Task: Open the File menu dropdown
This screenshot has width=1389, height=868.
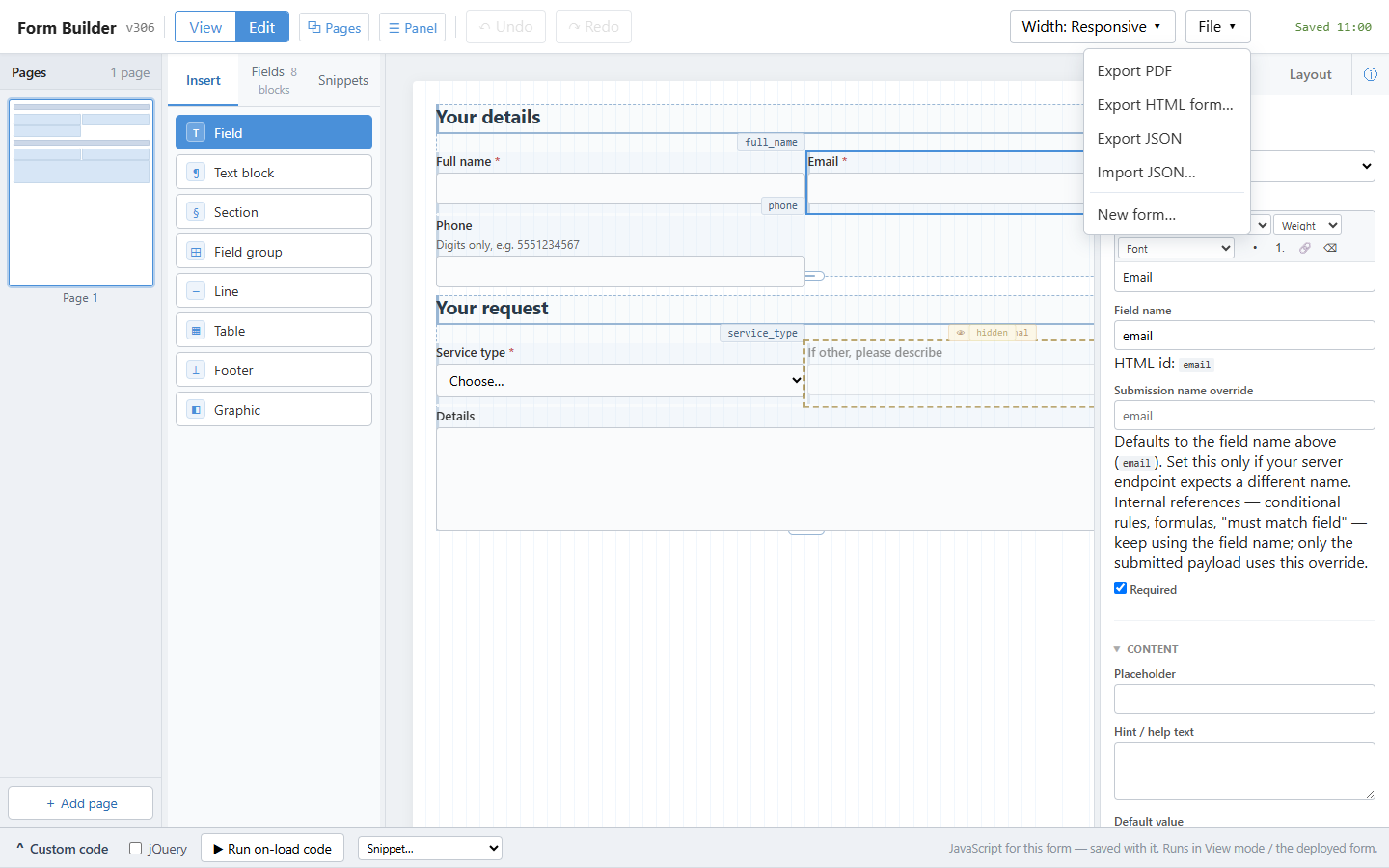Action: (x=1218, y=27)
